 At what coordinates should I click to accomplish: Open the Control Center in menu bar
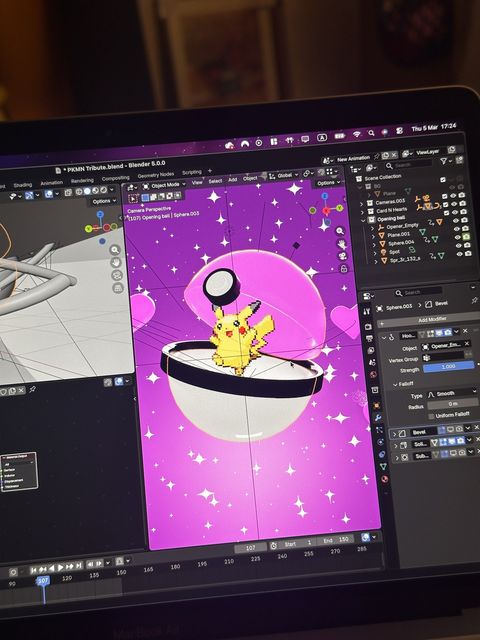(x=399, y=131)
